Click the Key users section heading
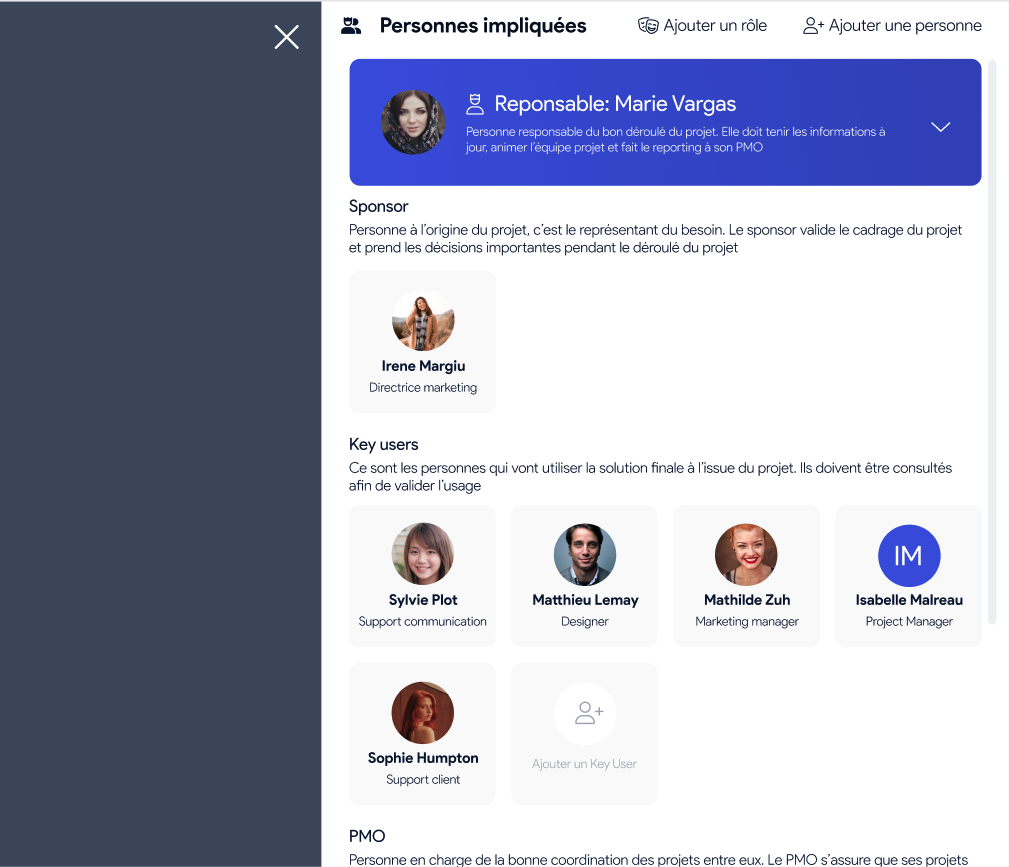 coord(384,444)
